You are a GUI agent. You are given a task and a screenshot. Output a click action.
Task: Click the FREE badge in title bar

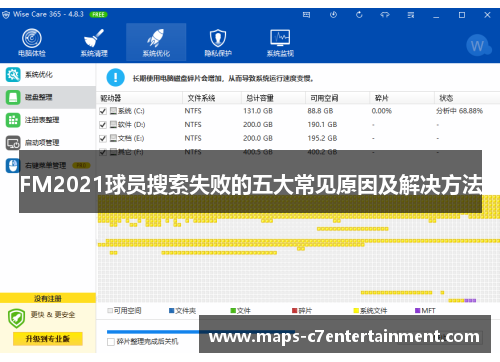pyautogui.click(x=98, y=15)
